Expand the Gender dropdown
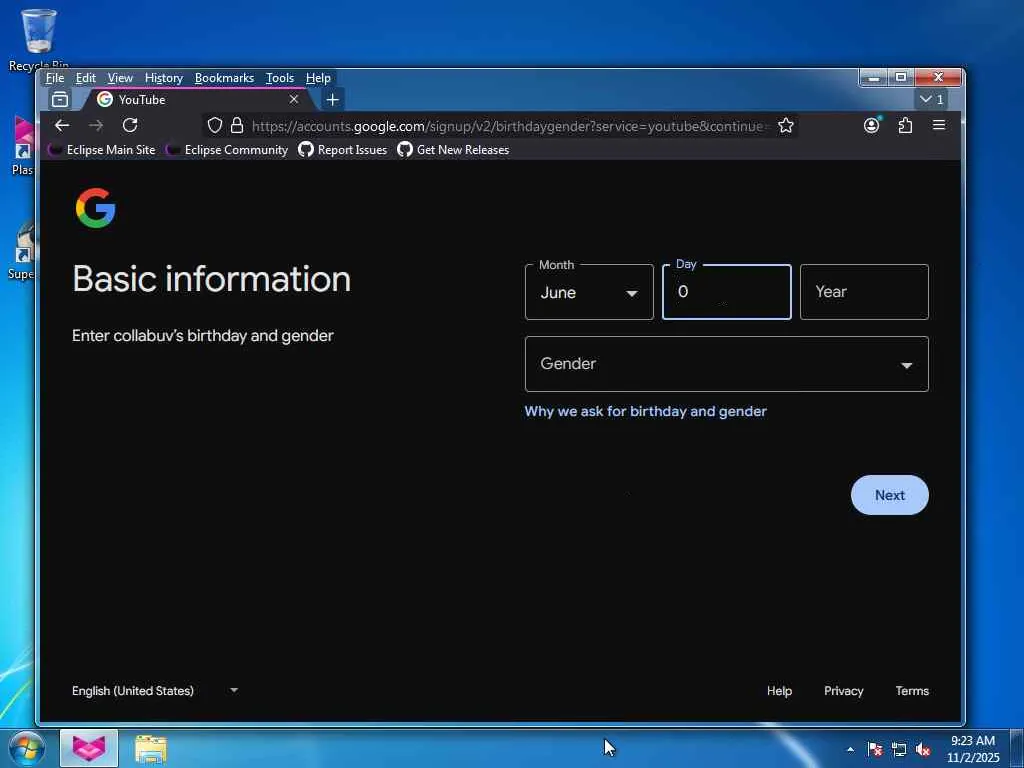 pyautogui.click(x=727, y=364)
